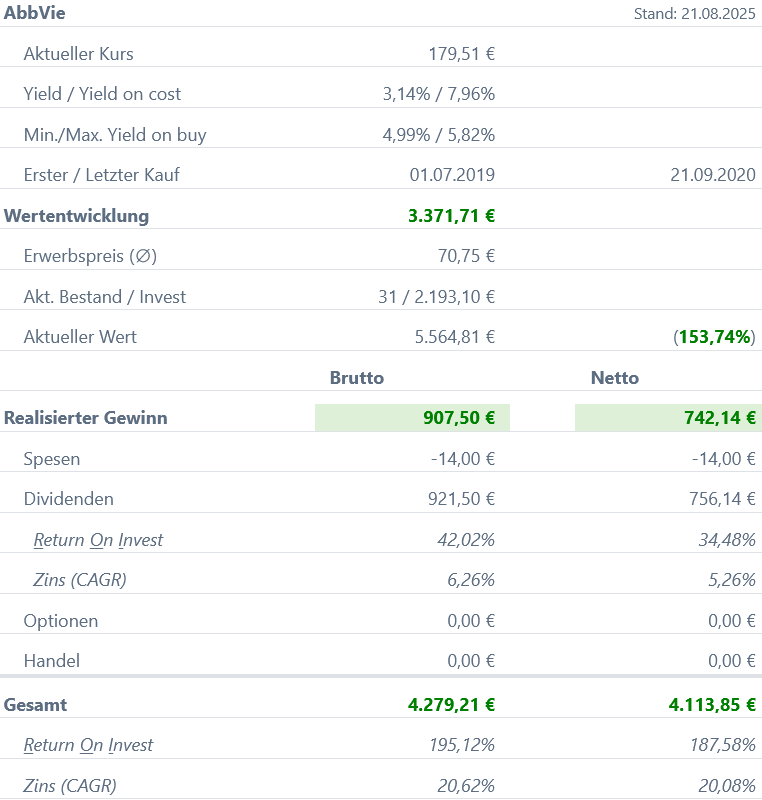Select Brutto Handel value 0,00 €
The width and height of the screenshot is (762, 800).
click(x=471, y=660)
